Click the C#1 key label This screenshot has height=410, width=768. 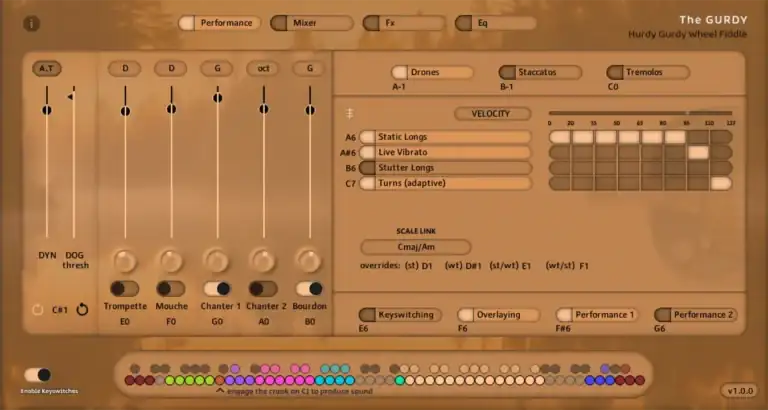(60, 310)
